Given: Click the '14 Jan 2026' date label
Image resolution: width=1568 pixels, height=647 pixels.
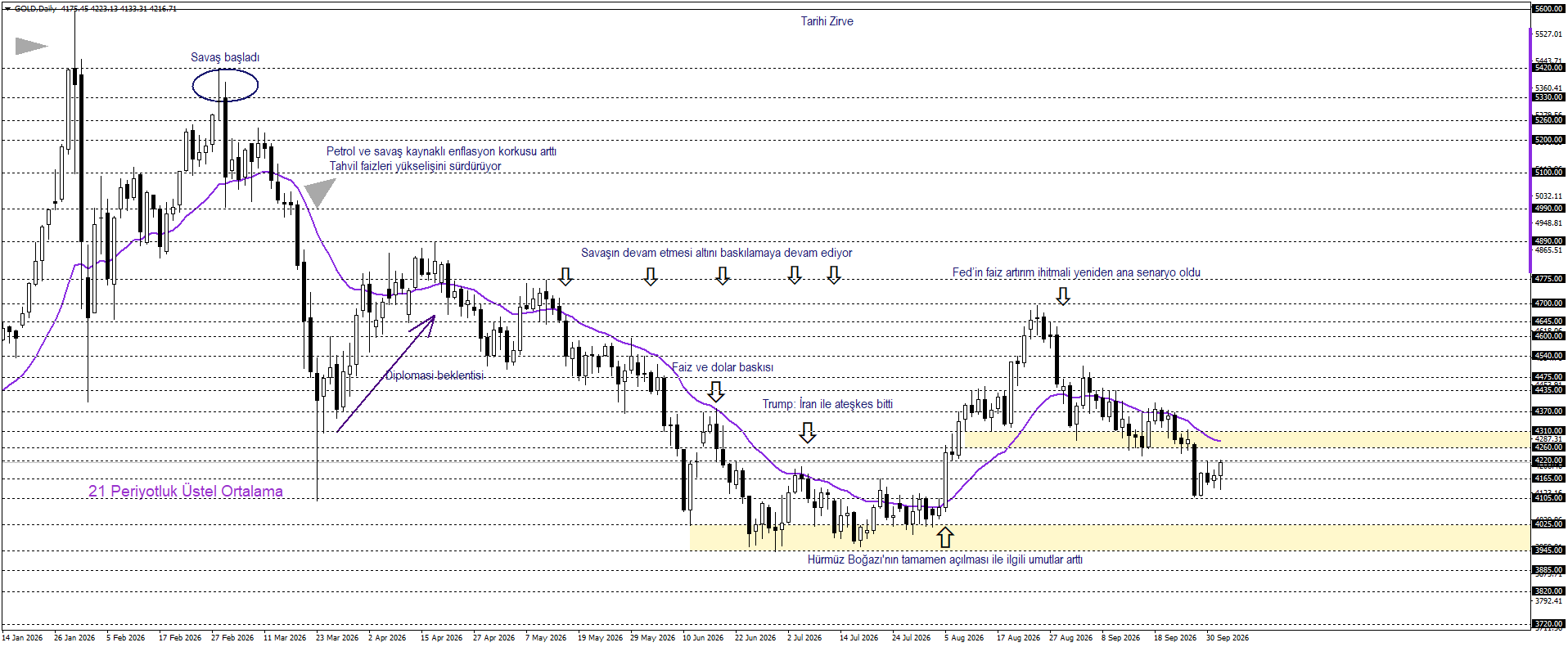Looking at the screenshot, I should [22, 638].
